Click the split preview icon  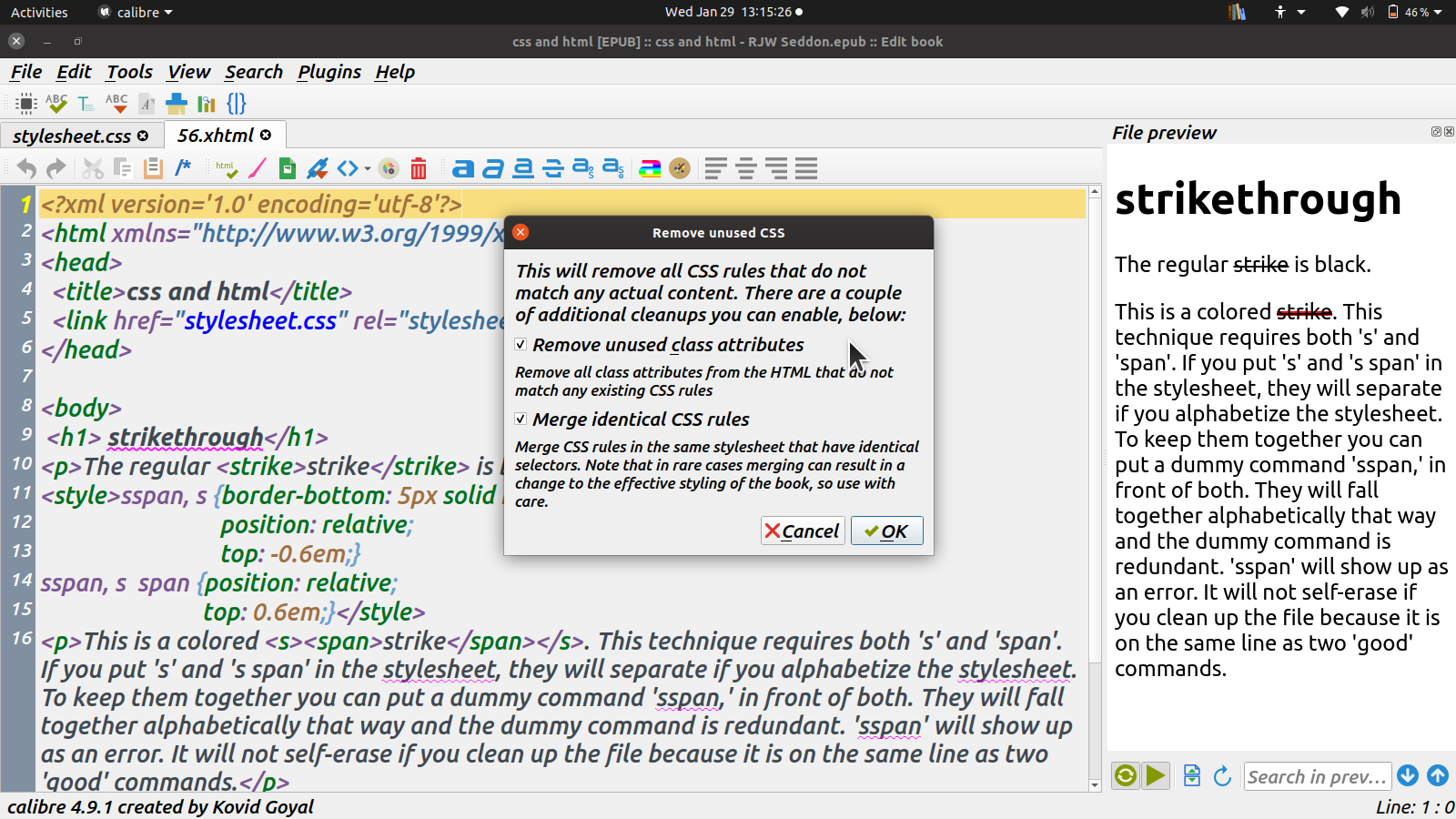1192,775
